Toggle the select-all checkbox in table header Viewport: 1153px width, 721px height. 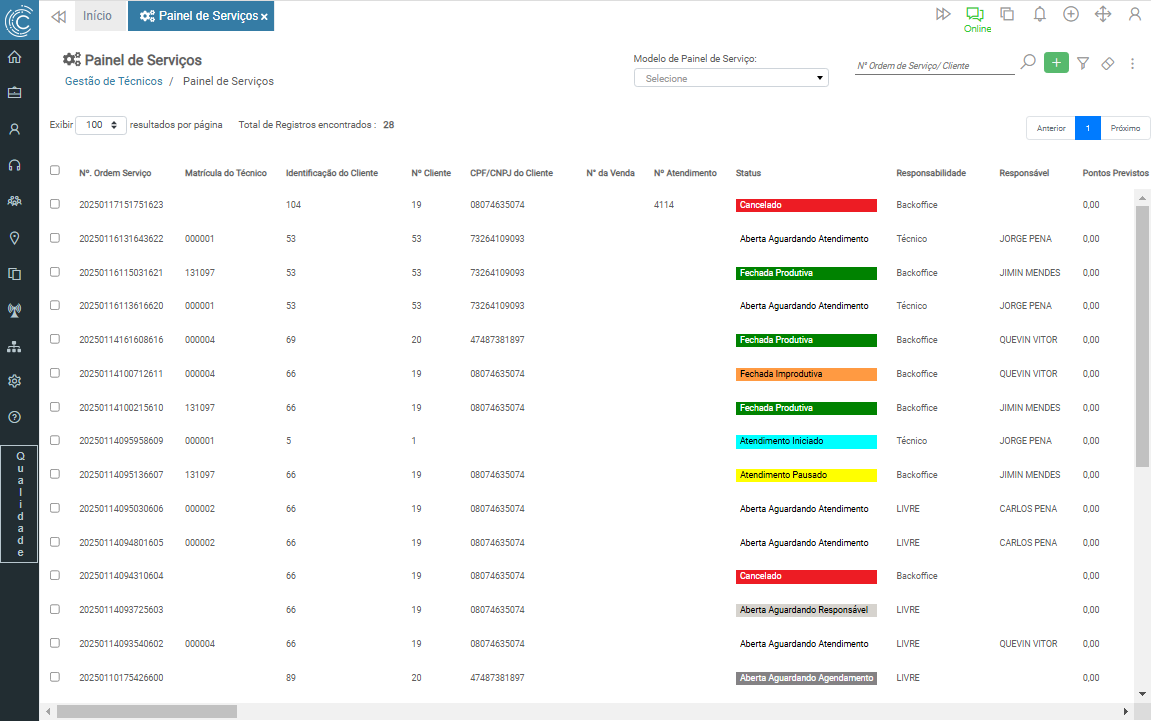[55, 170]
